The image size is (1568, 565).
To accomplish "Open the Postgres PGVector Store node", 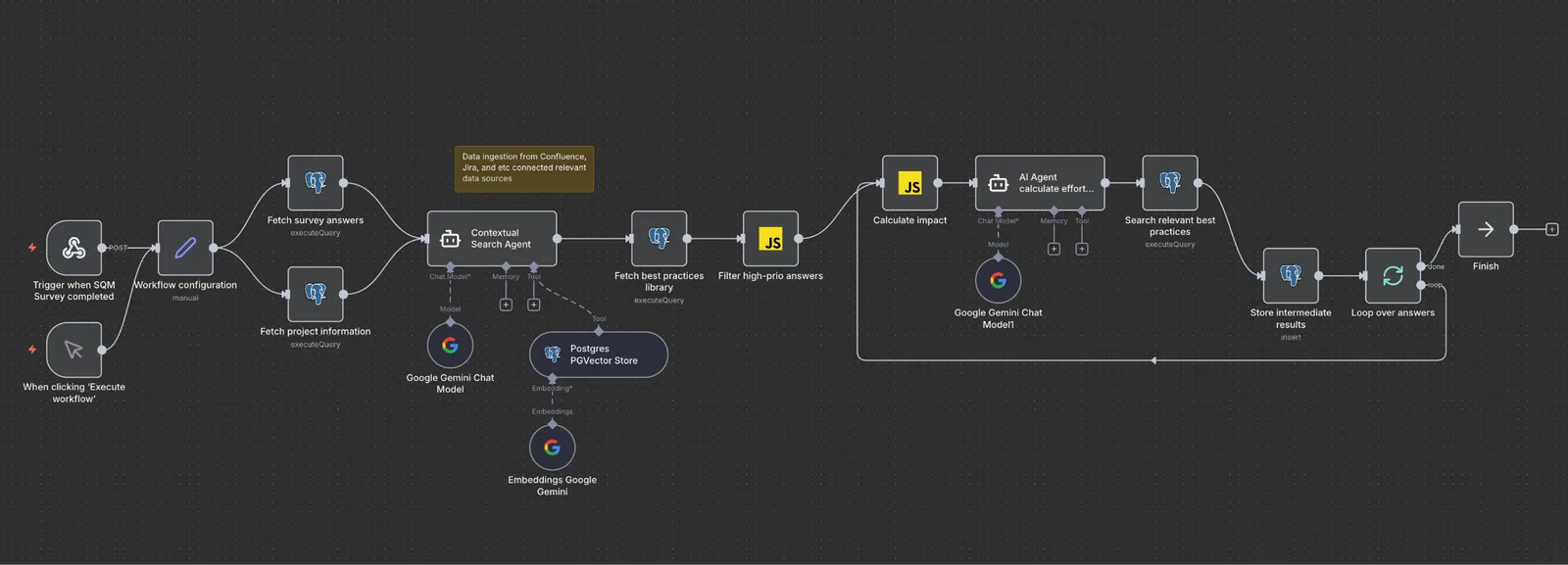I will pyautogui.click(x=599, y=354).
